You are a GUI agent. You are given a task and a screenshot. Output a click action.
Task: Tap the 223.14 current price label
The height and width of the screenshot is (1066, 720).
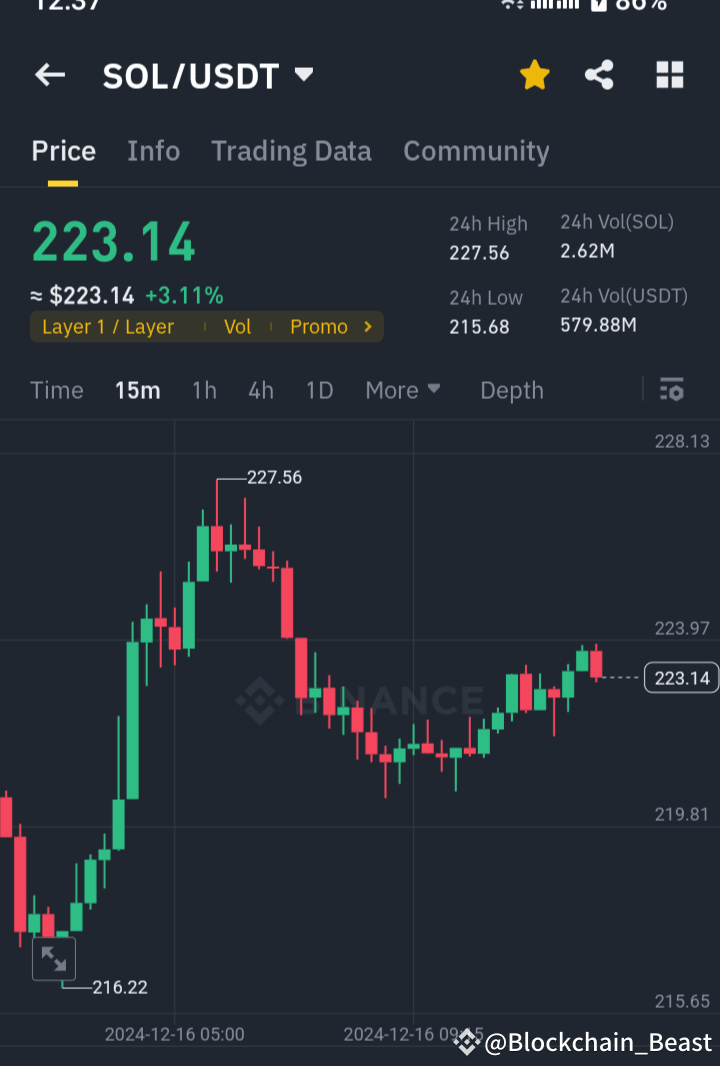pos(681,677)
